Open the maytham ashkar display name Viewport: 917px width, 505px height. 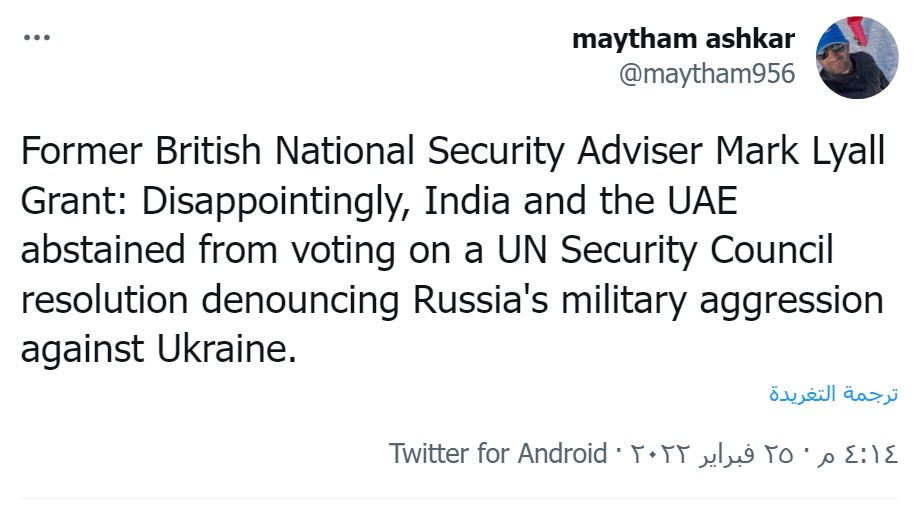pos(684,39)
